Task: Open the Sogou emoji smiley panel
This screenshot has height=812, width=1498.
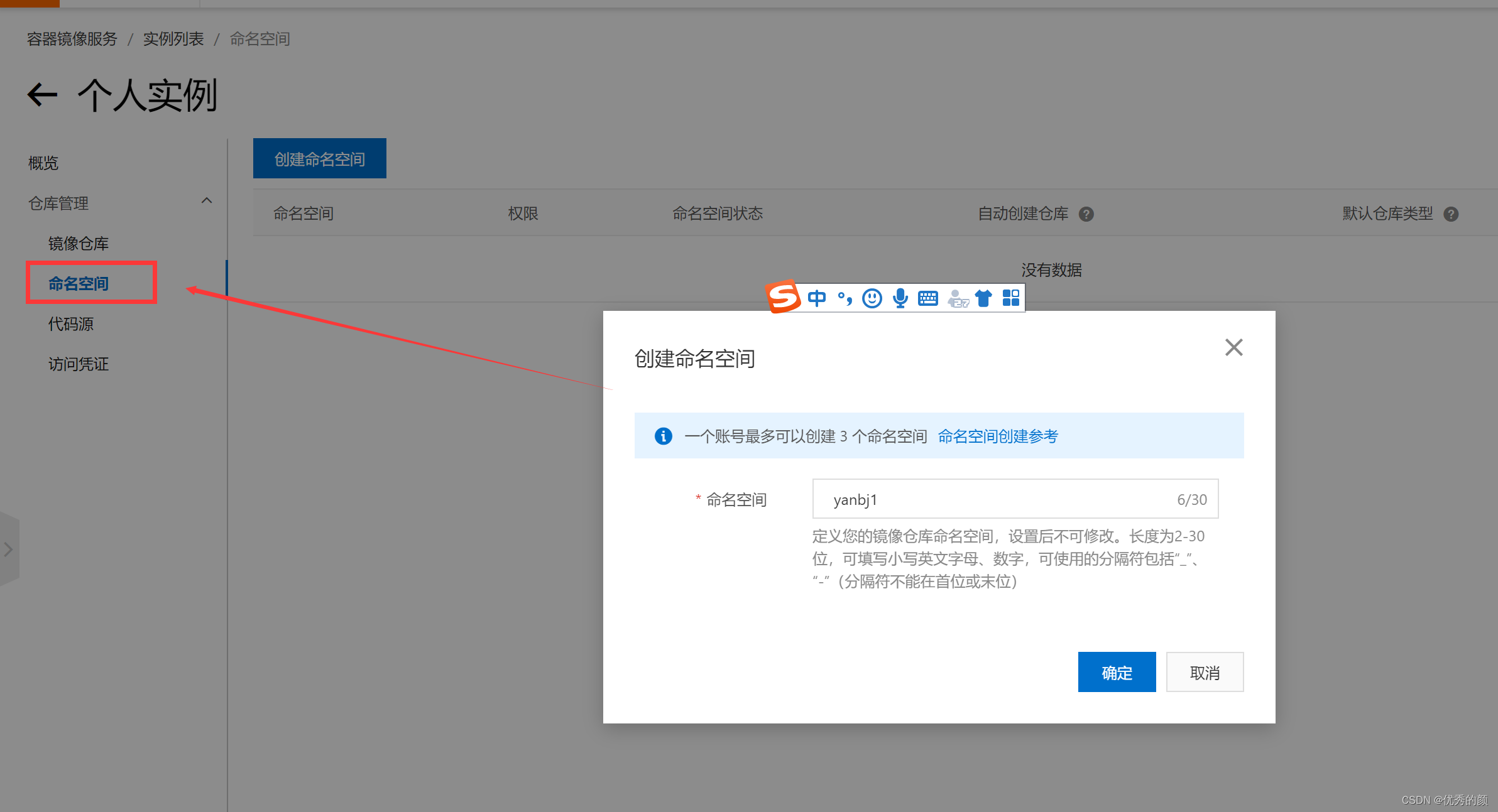Action: click(872, 298)
